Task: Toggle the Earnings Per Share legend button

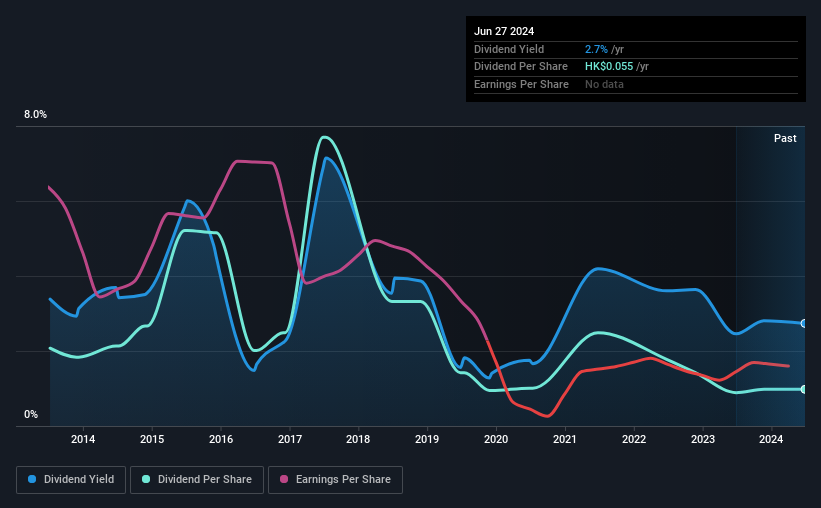Action: click(335, 480)
